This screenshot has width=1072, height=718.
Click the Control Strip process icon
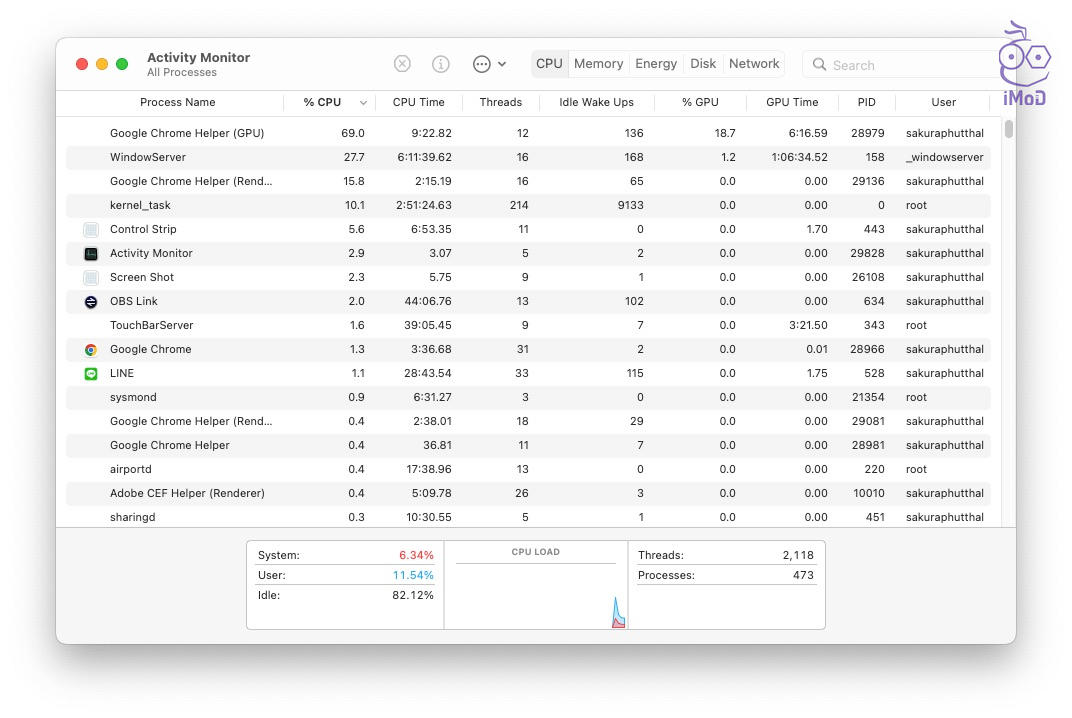coord(91,230)
